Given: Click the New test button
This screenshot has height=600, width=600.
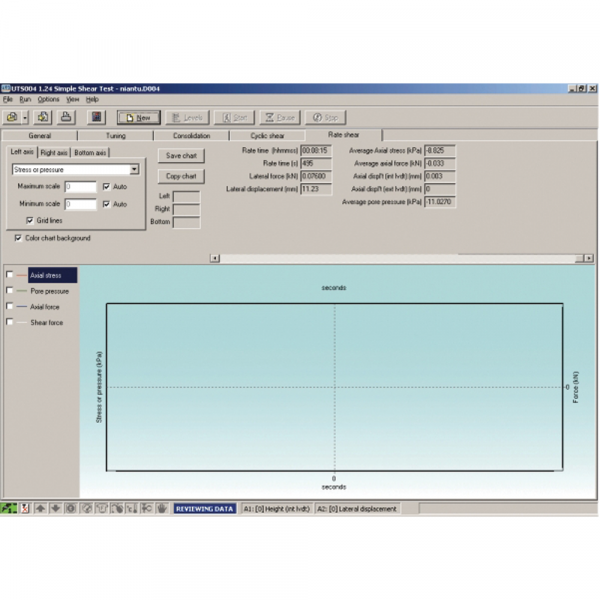Looking at the screenshot, I should 138,117.
